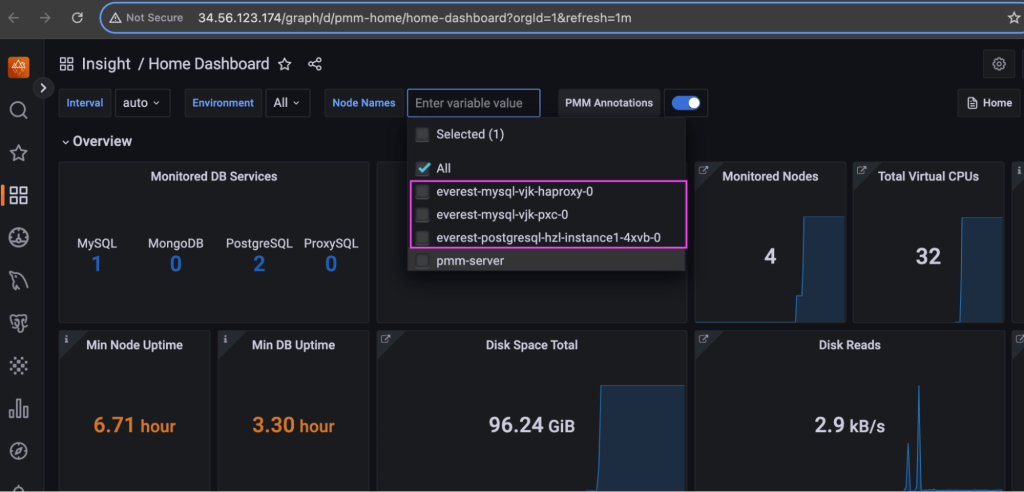Click the Home button at top right
This screenshot has height=492, width=1024.
click(989, 103)
